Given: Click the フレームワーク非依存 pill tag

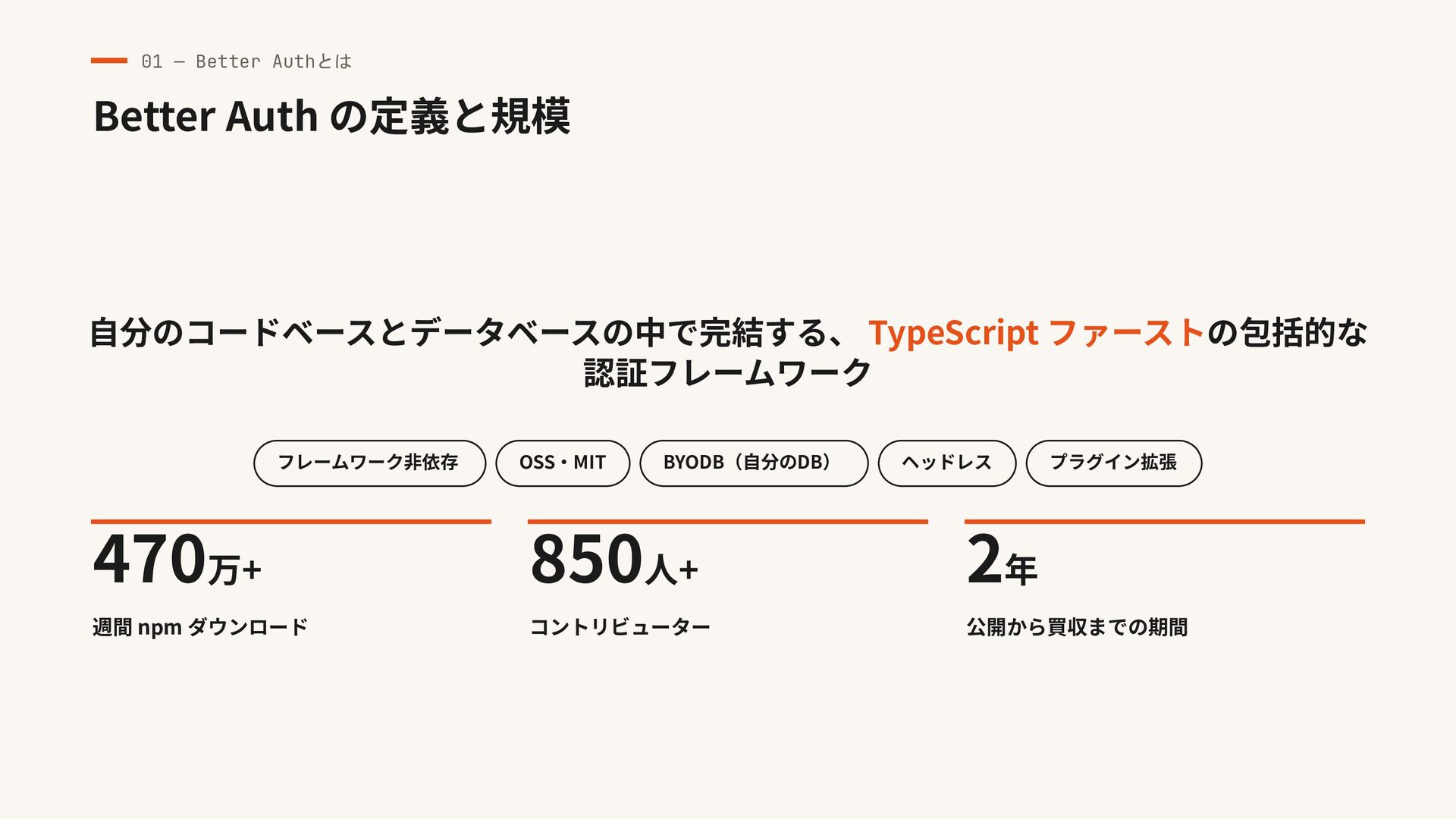Looking at the screenshot, I should coord(369,463).
